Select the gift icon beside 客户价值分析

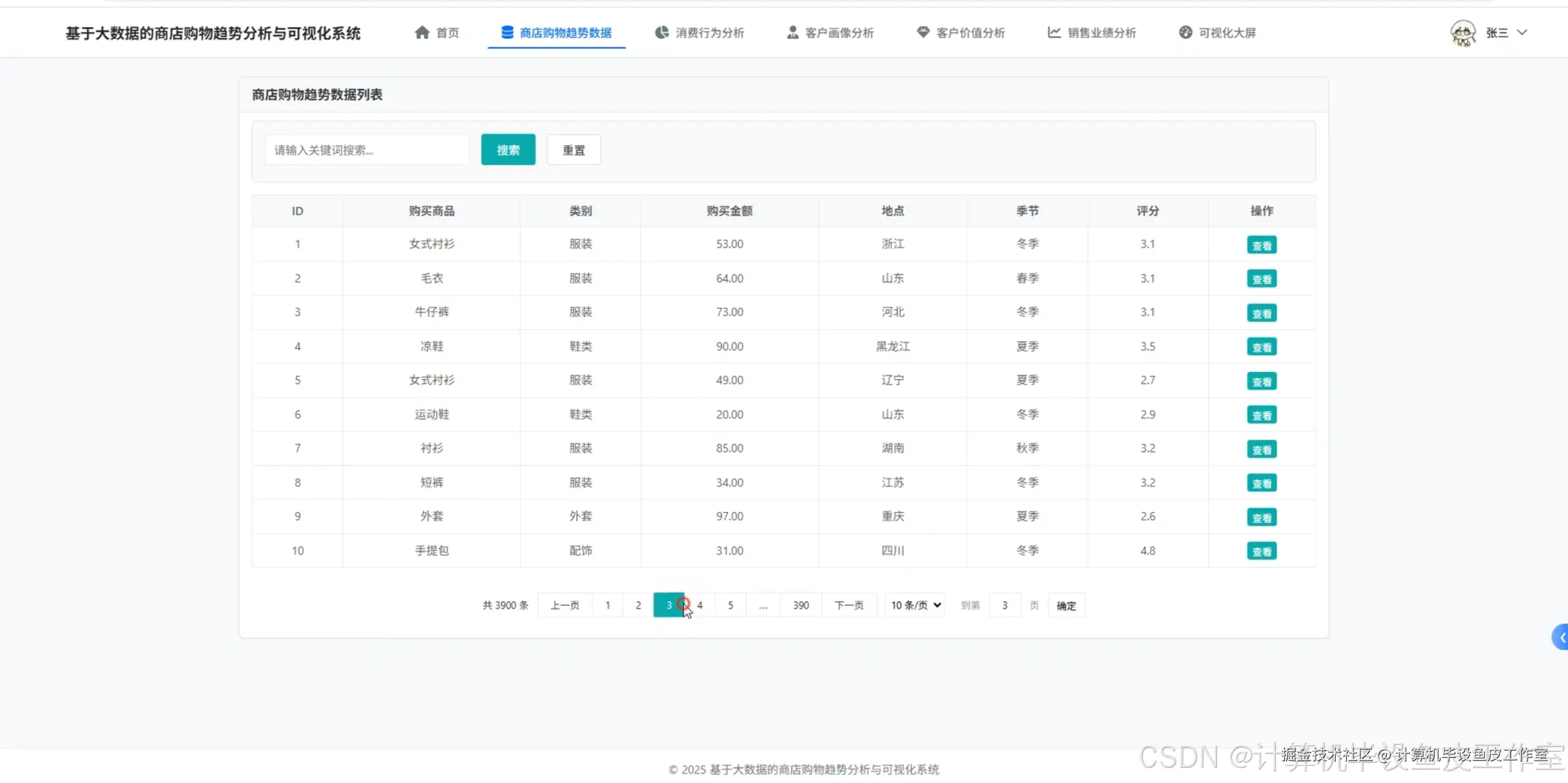(x=922, y=32)
